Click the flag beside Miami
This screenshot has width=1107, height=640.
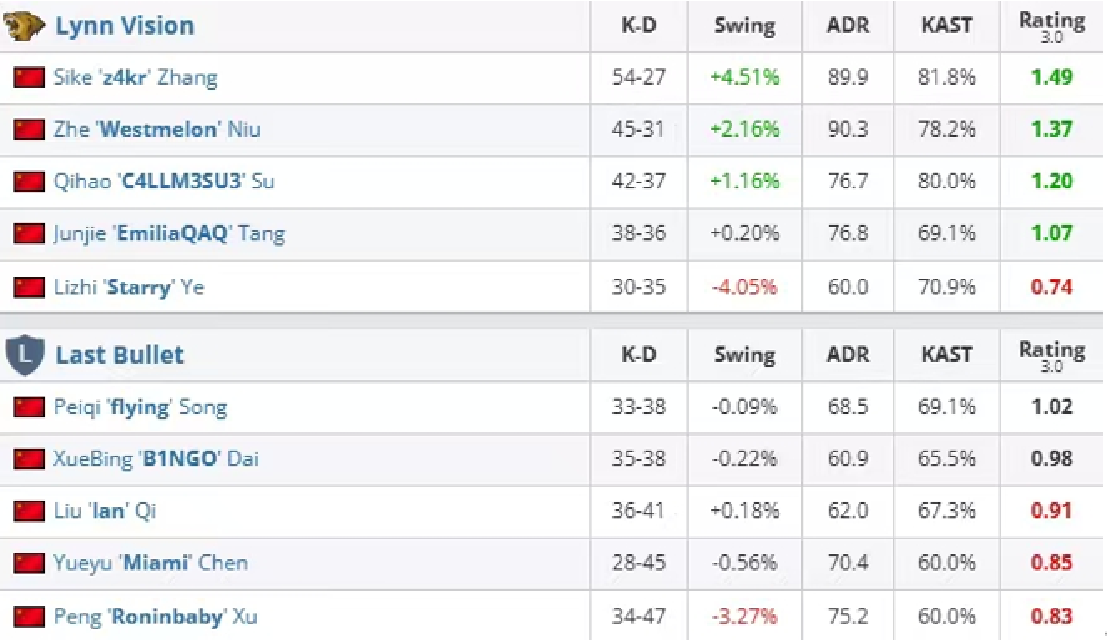pos(29,563)
